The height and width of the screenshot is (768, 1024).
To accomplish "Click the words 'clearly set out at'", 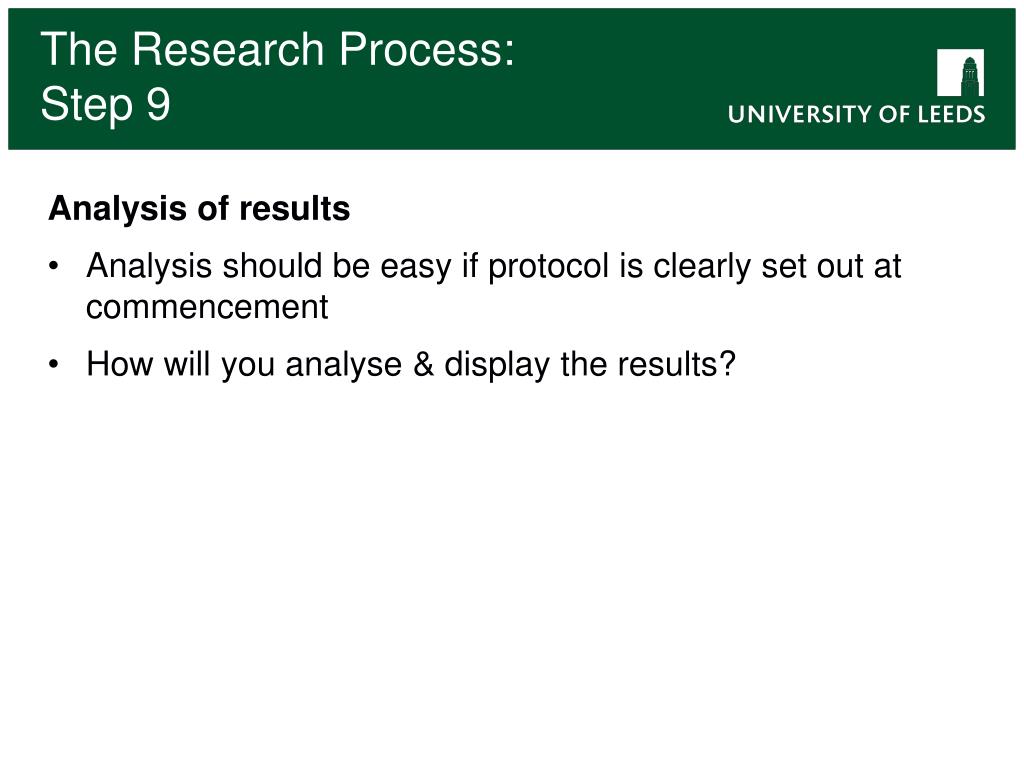I will click(x=777, y=266).
